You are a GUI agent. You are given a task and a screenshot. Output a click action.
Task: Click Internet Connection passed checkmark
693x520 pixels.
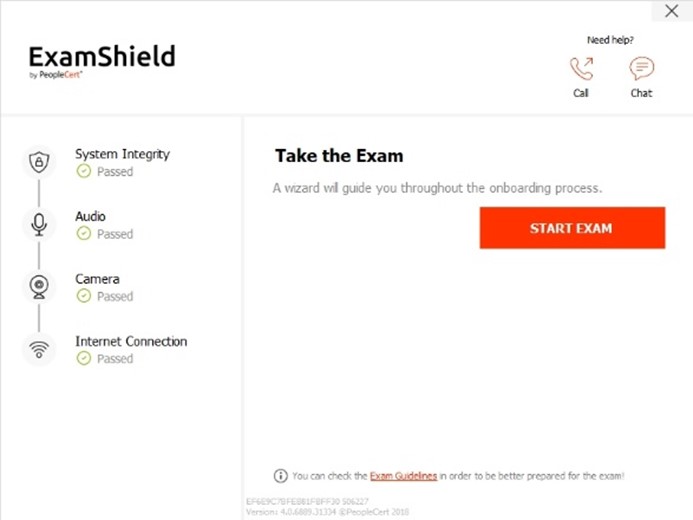(84, 358)
